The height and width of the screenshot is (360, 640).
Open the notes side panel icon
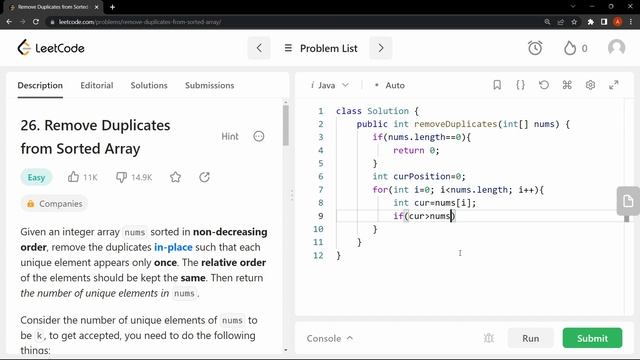coord(628,201)
